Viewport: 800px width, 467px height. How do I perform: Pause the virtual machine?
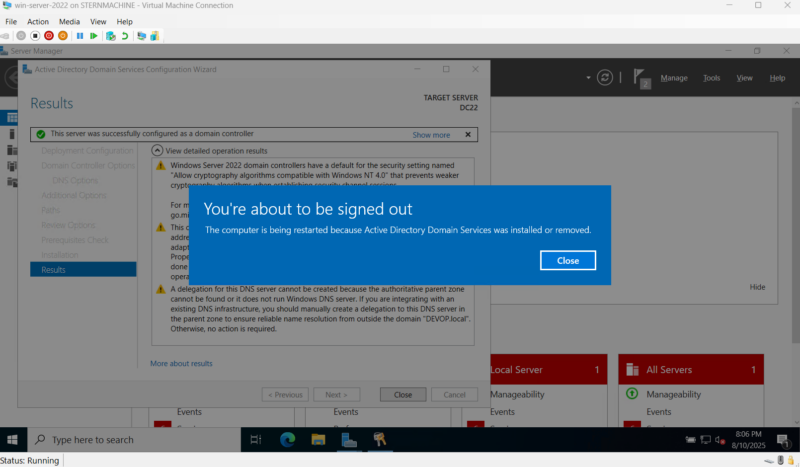tap(80, 36)
